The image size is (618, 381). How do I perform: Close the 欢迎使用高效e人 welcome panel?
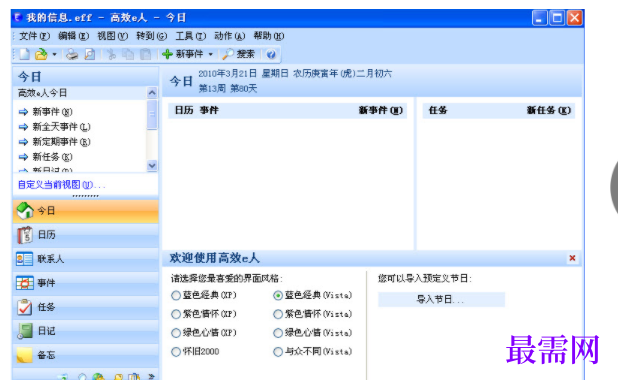(572, 258)
